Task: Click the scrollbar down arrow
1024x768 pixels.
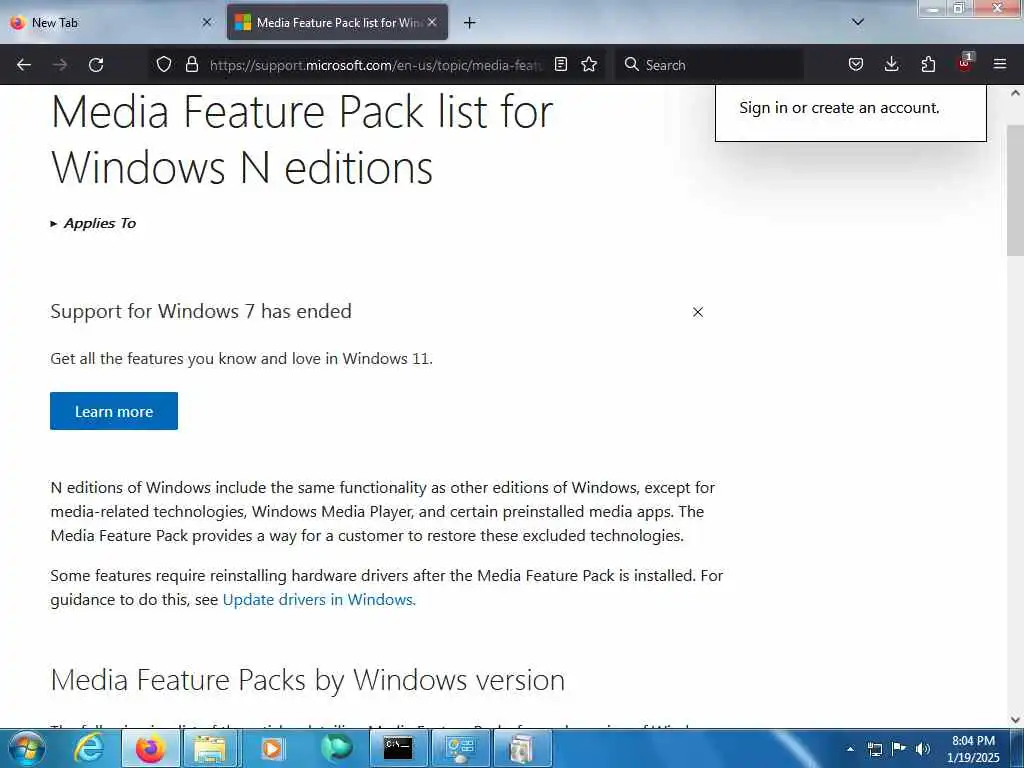Action: 1015,720
